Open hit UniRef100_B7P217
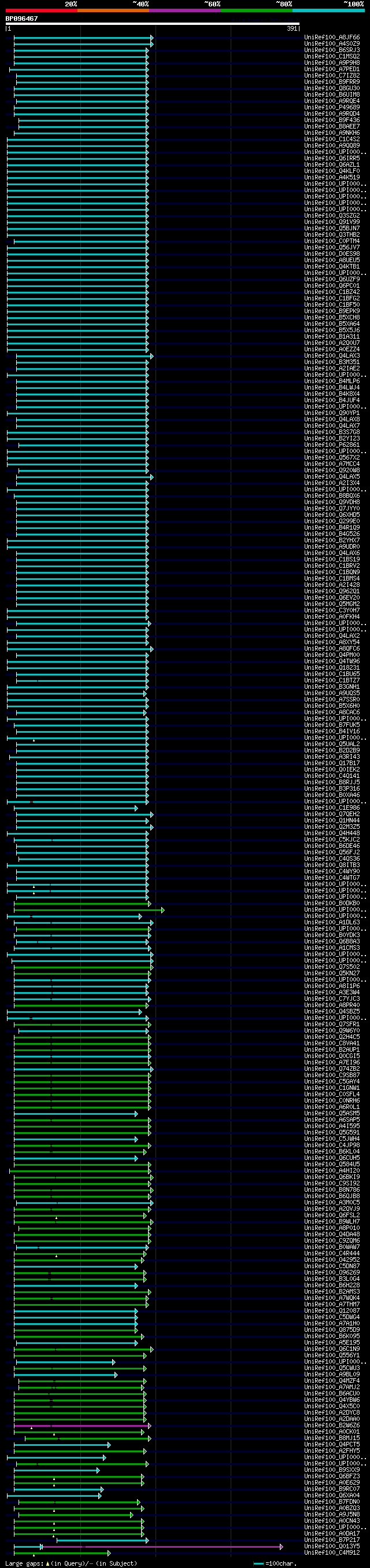Screen dimensions: 370x1568 [x=332, y=1540]
